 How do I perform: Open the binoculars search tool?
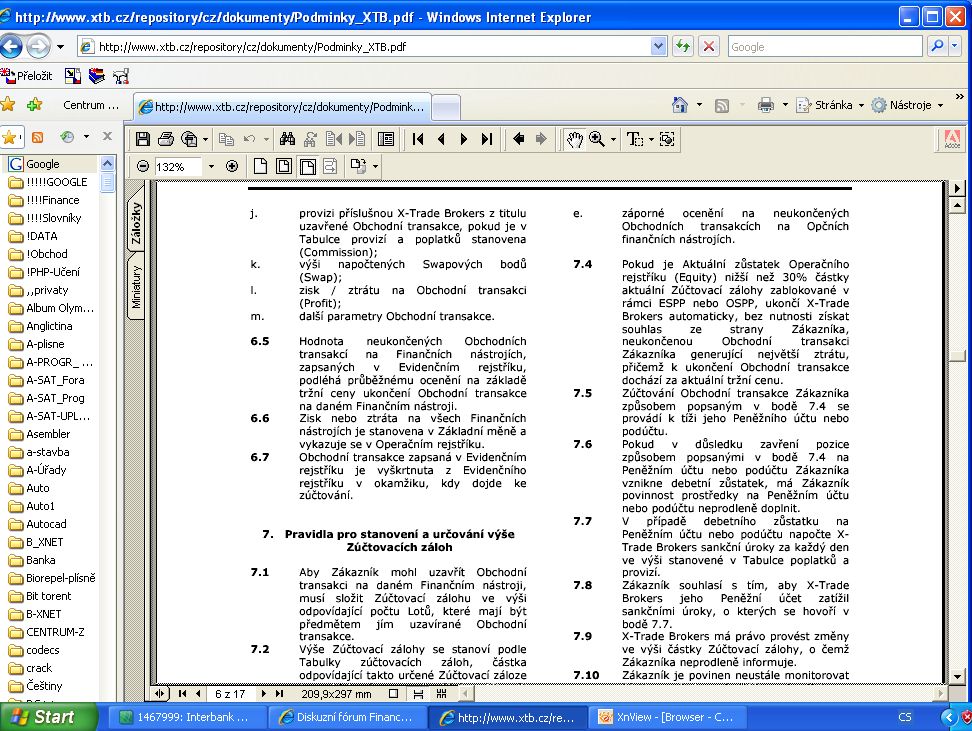[287, 139]
